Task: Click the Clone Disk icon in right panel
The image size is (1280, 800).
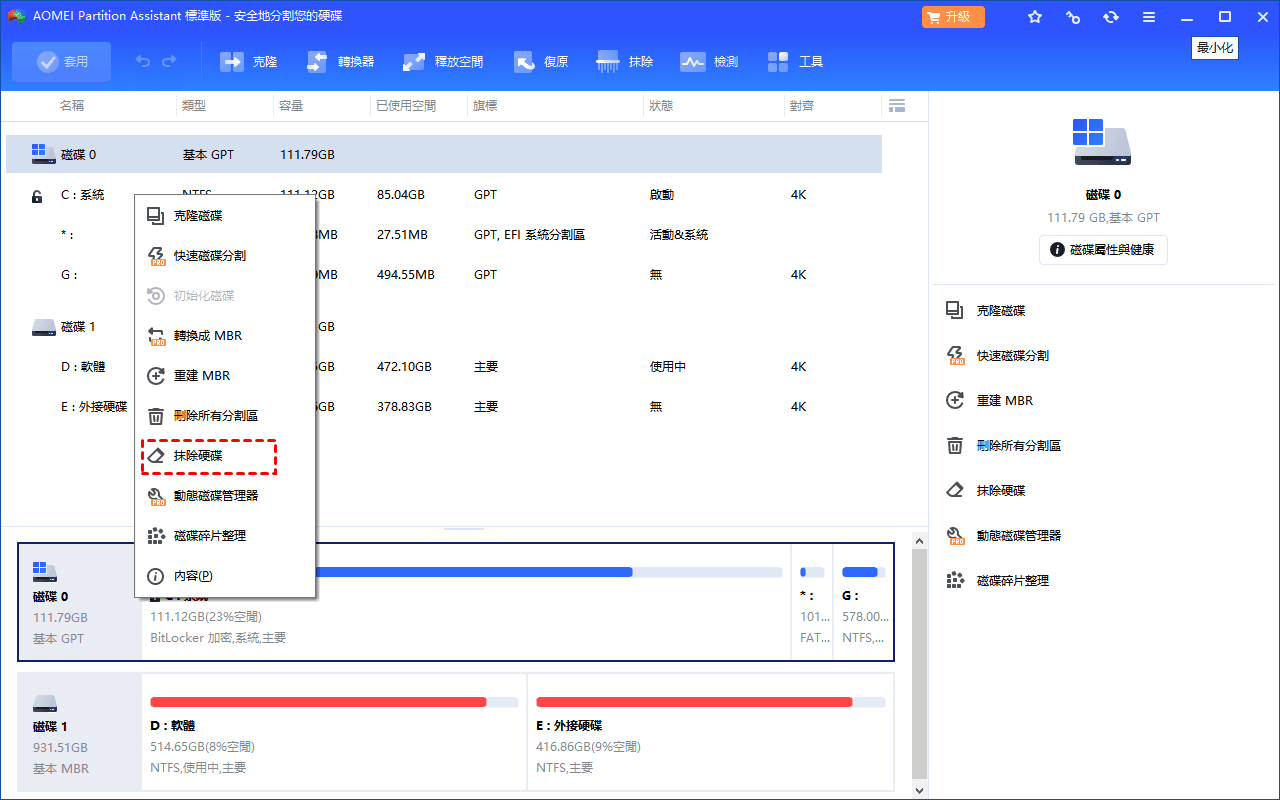Action: [955, 311]
